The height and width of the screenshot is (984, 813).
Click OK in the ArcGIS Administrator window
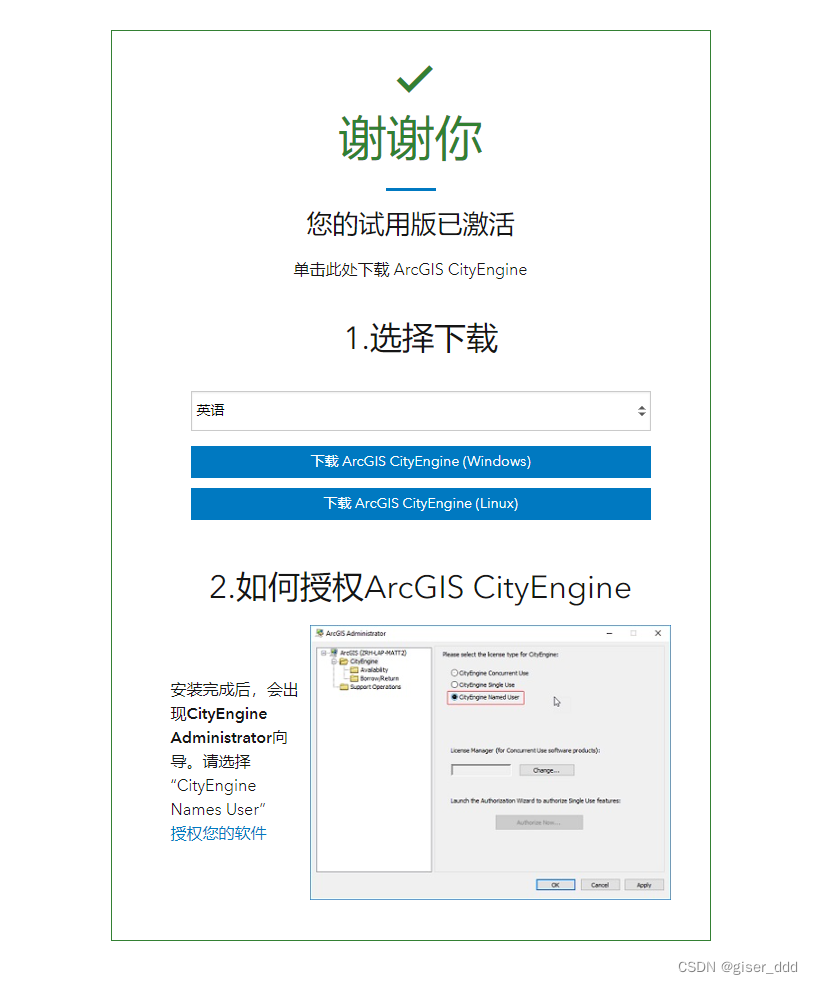[555, 885]
